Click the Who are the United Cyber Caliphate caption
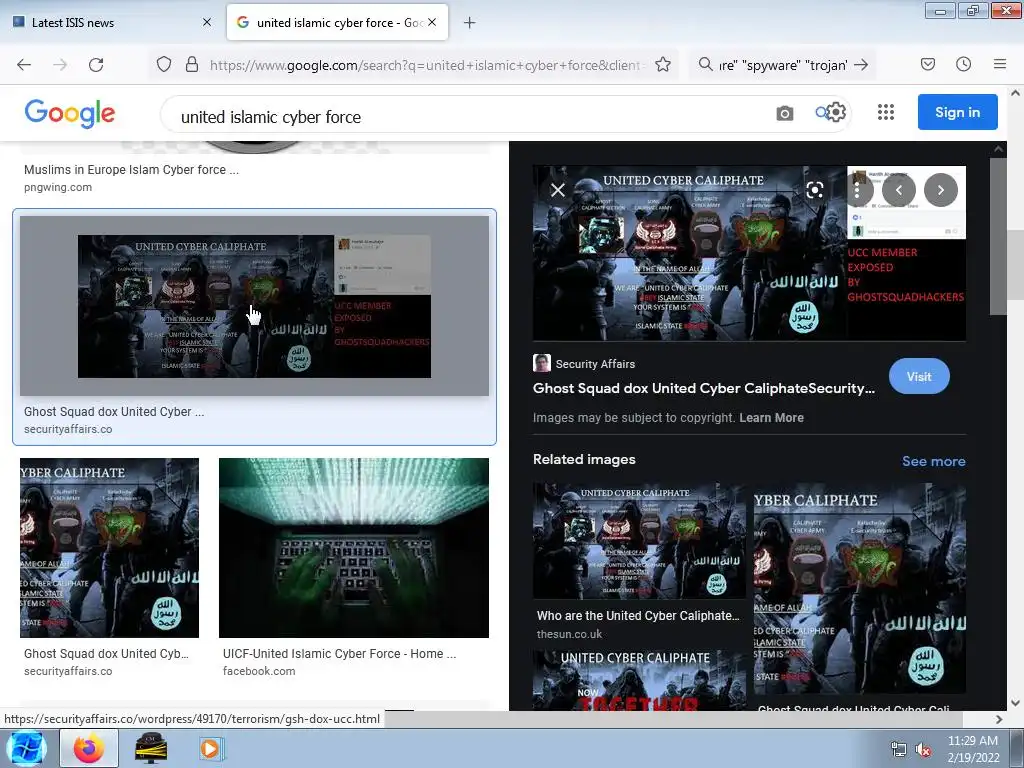This screenshot has width=1024, height=768. [638, 616]
